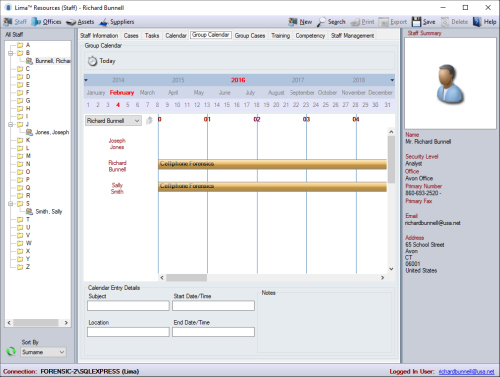
Task: Open the Sort By Surname dropdown
Action: tap(43, 352)
